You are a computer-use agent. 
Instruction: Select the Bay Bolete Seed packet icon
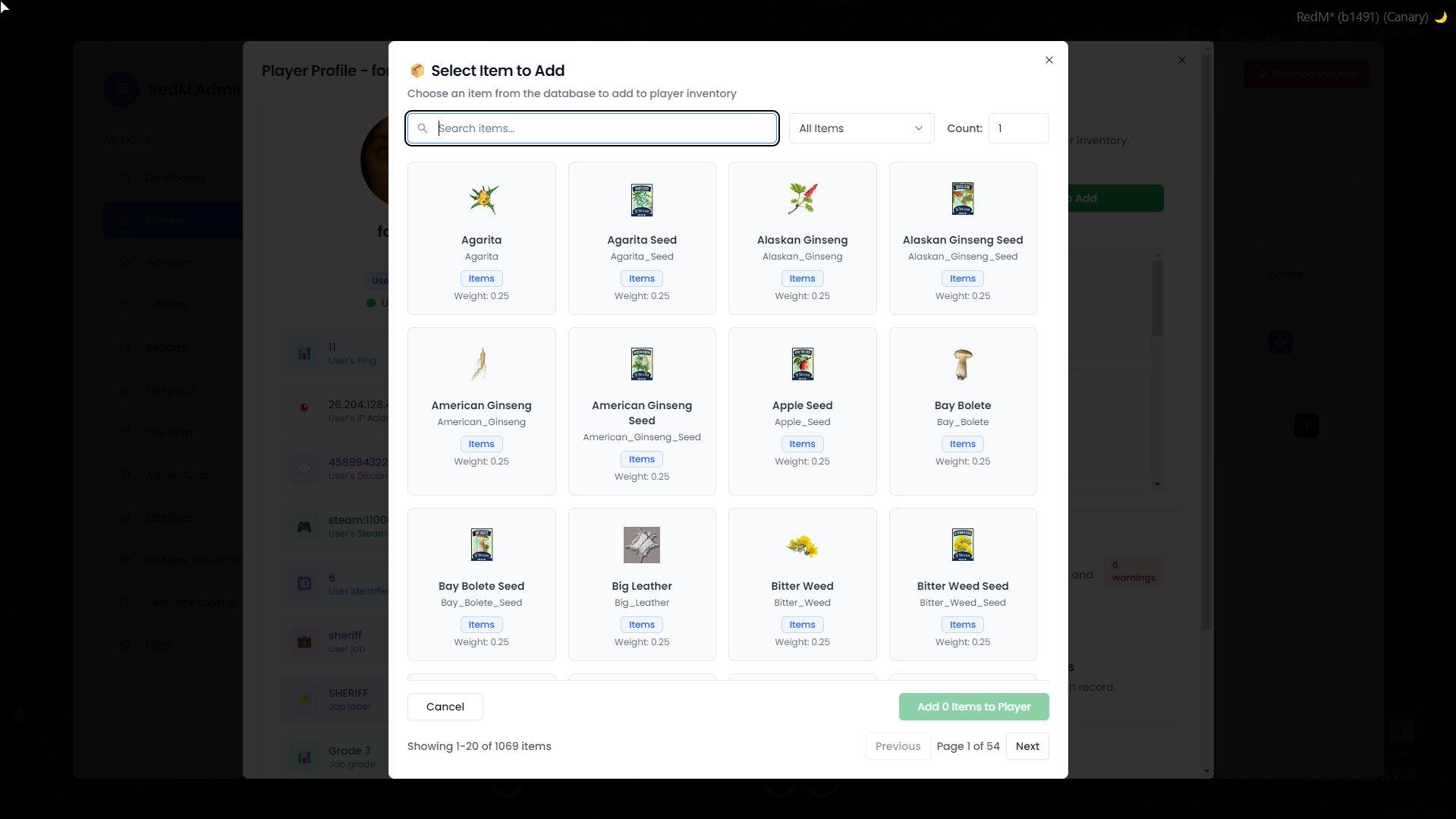pyautogui.click(x=481, y=545)
